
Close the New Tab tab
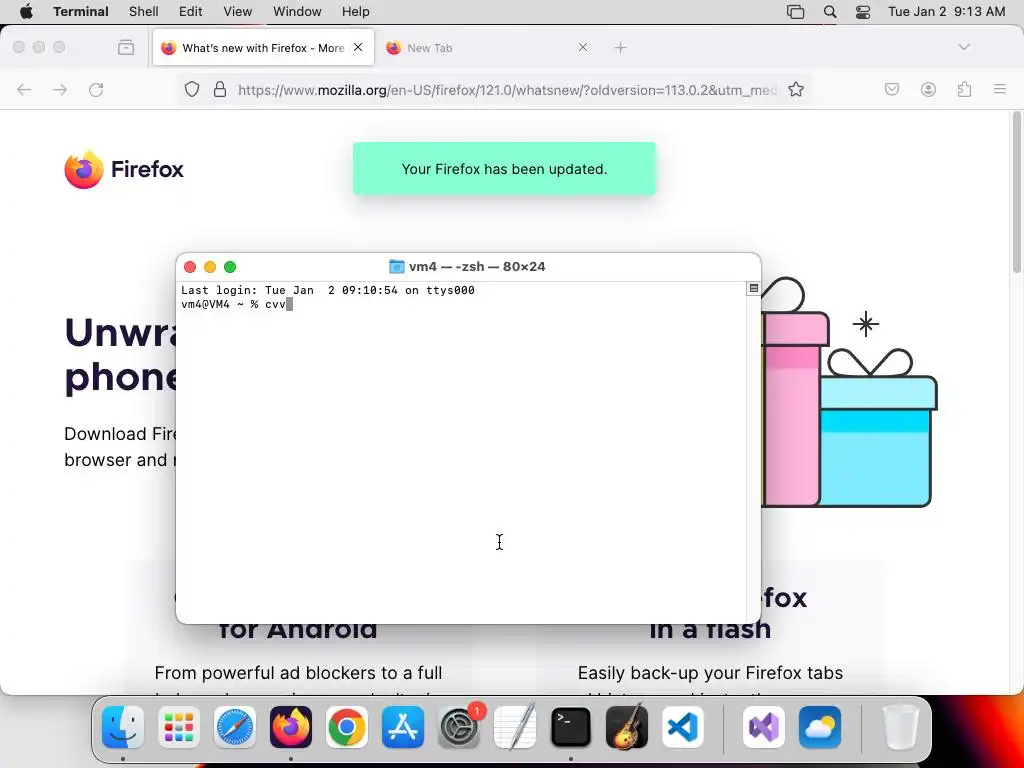[583, 47]
